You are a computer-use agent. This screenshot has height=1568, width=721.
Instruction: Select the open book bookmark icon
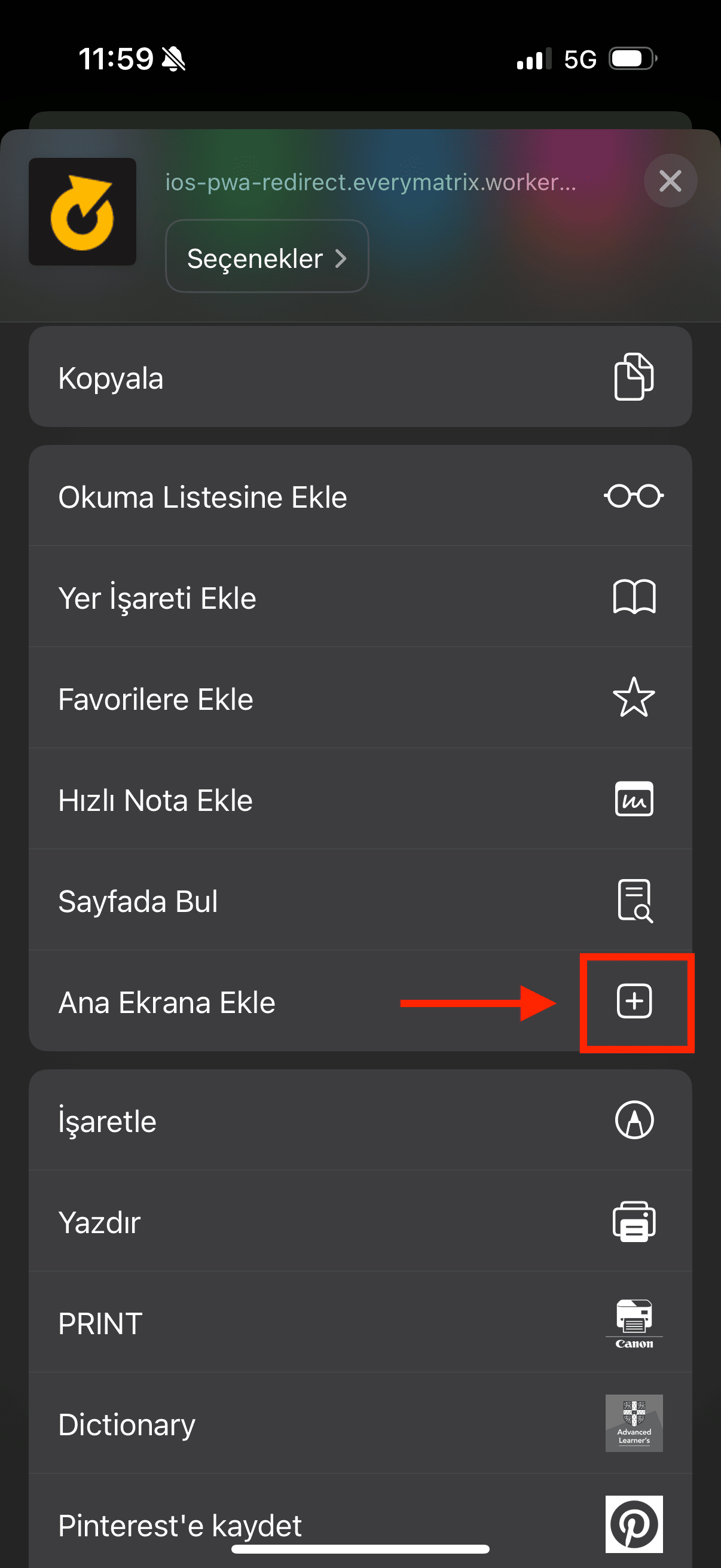click(x=633, y=597)
